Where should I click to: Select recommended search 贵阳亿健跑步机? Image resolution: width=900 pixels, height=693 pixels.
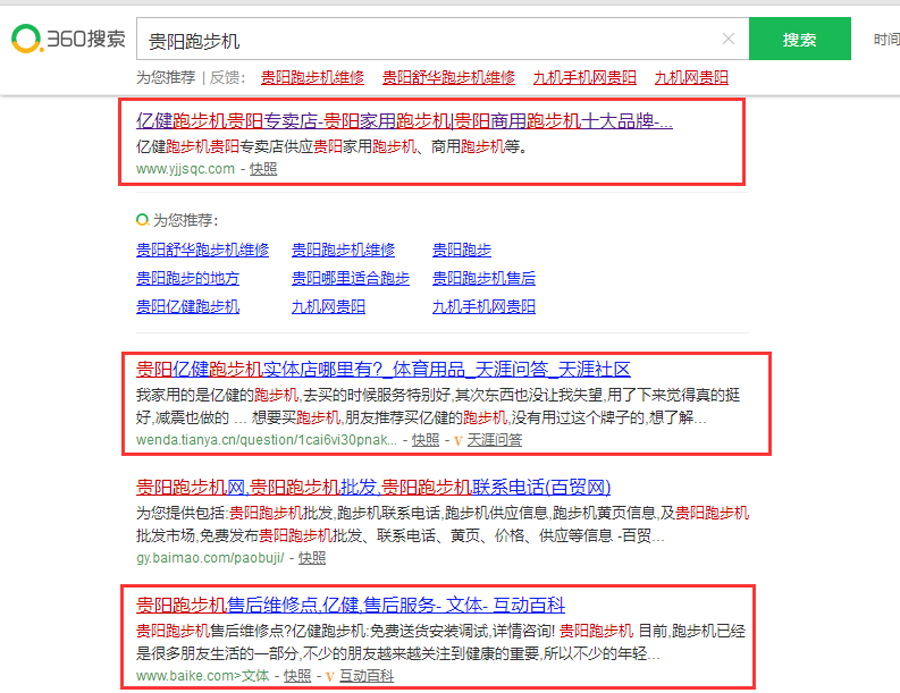[x=188, y=307]
